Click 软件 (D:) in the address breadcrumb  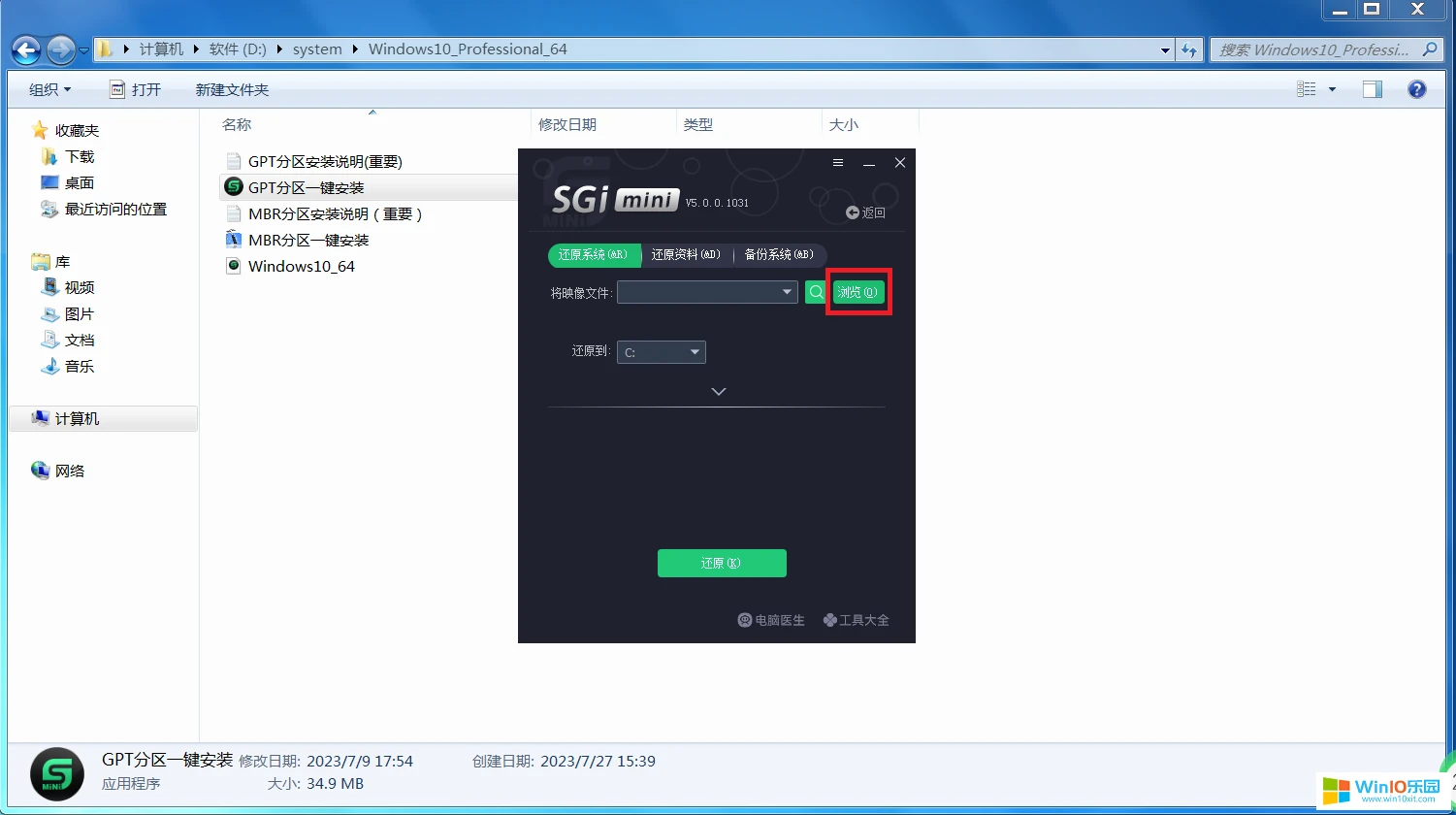pyautogui.click(x=238, y=49)
